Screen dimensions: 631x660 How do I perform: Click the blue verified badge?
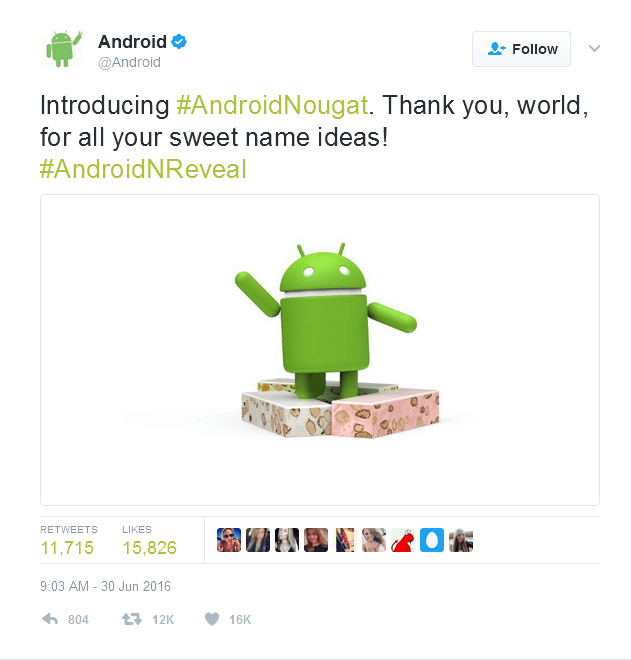point(179,42)
